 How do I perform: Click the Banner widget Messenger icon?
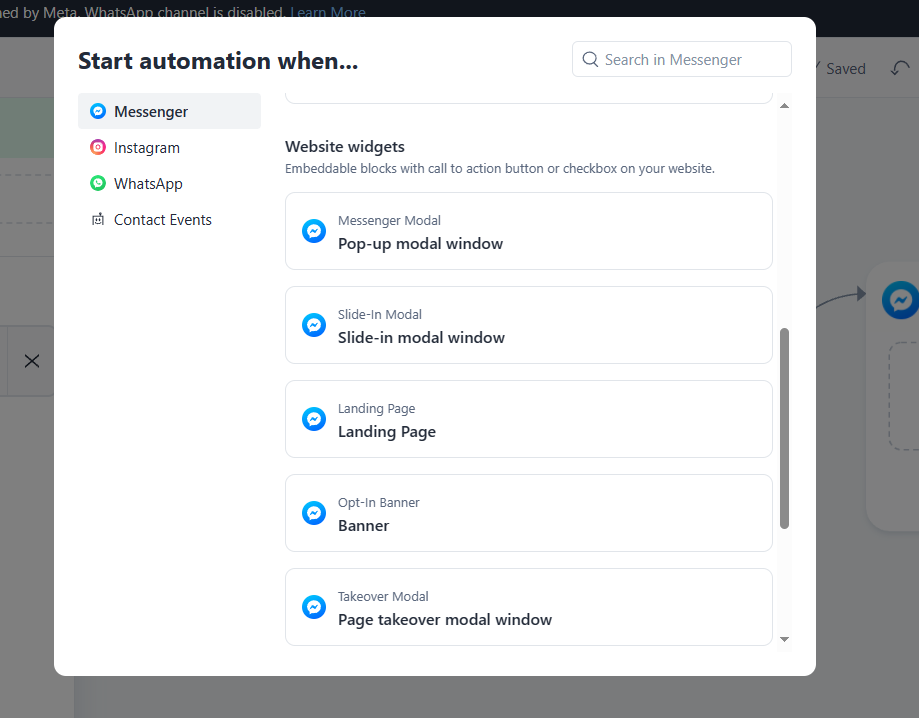[x=314, y=513]
